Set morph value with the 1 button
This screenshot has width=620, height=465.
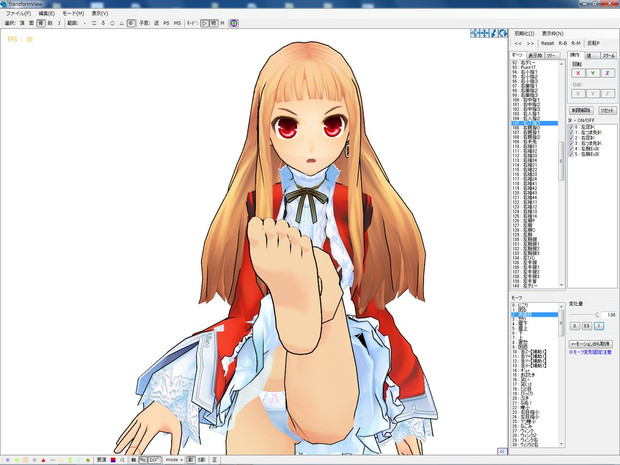pyautogui.click(x=599, y=326)
